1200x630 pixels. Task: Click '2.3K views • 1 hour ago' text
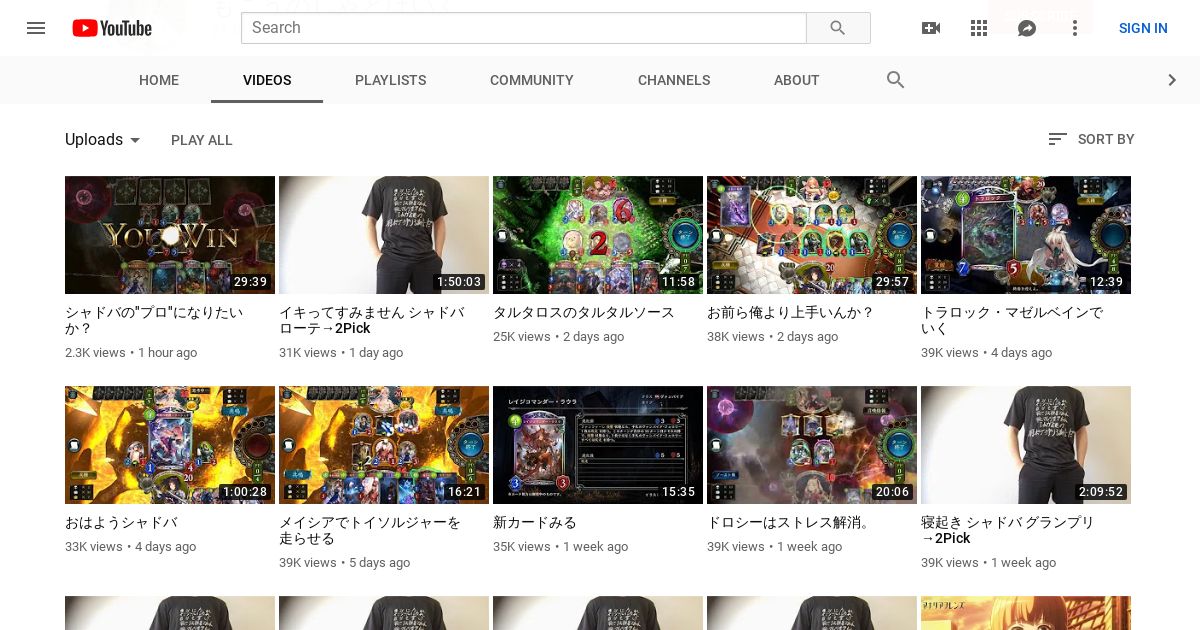click(131, 353)
